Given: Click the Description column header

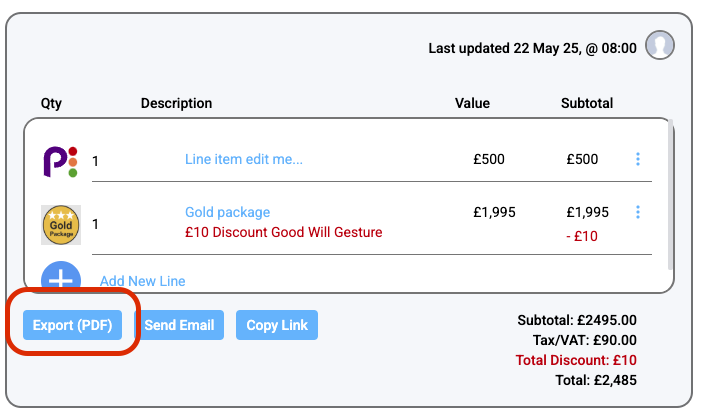Looking at the screenshot, I should [176, 103].
